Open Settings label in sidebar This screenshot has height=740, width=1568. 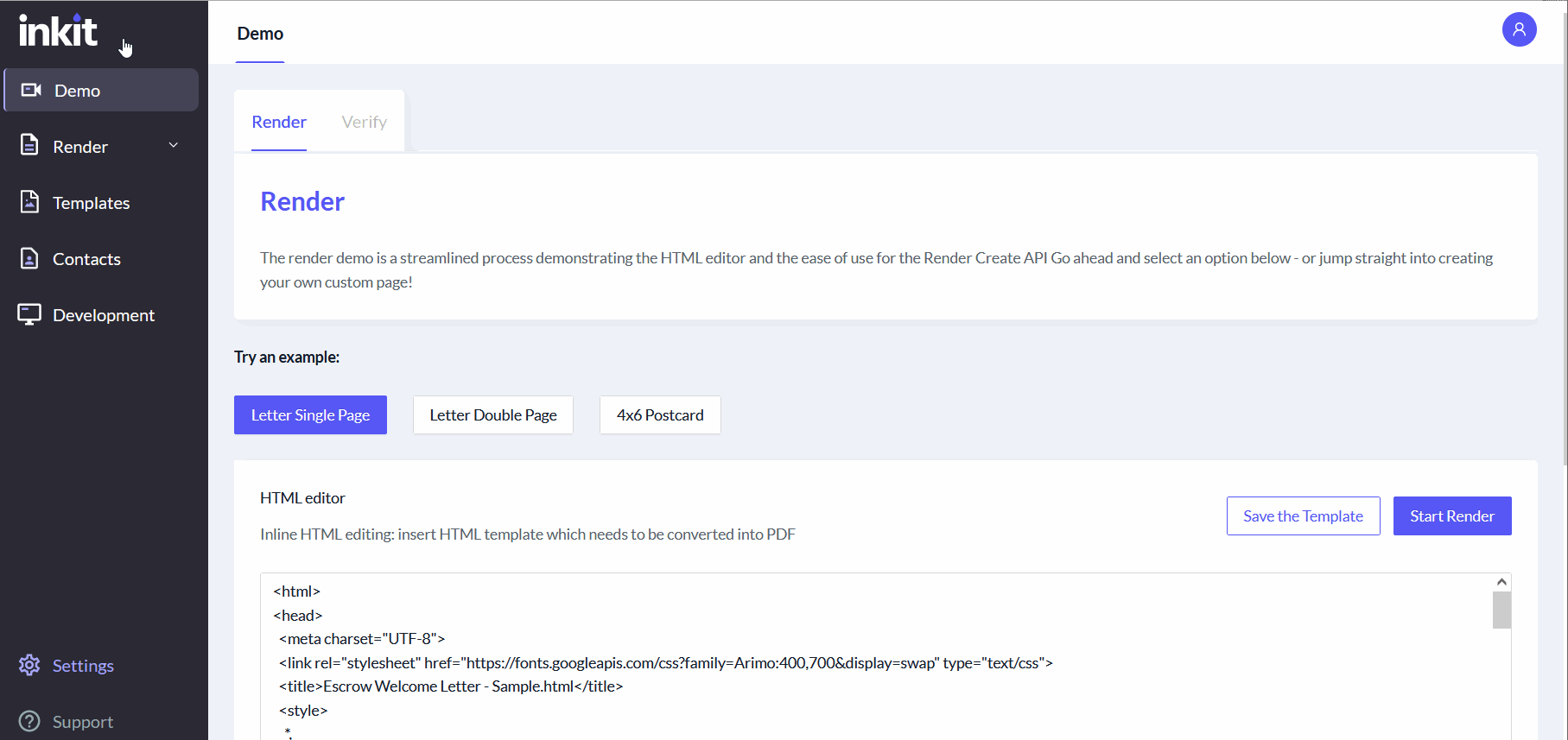[x=83, y=666]
